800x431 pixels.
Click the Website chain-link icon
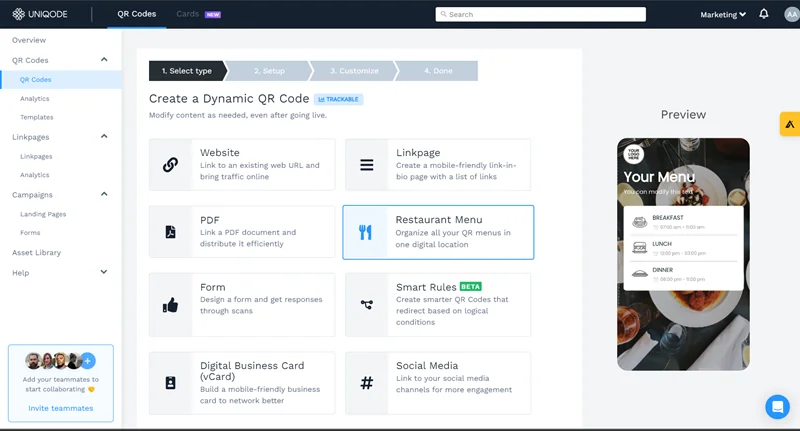[170, 165]
